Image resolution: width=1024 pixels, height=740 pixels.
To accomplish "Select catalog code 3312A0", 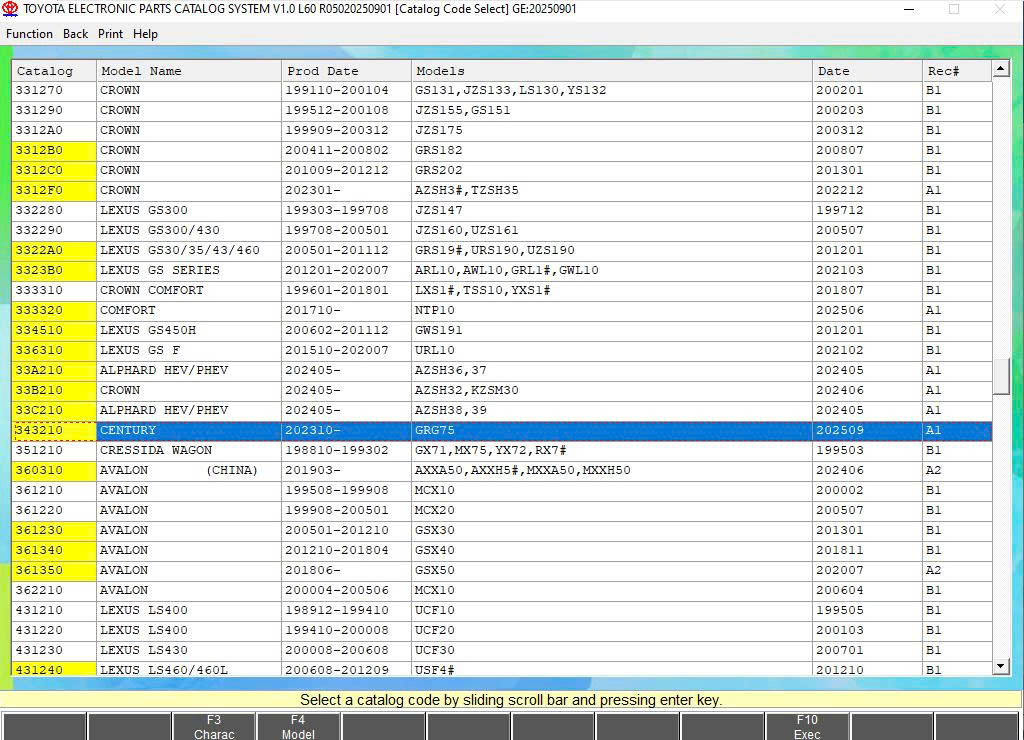I will (x=54, y=130).
